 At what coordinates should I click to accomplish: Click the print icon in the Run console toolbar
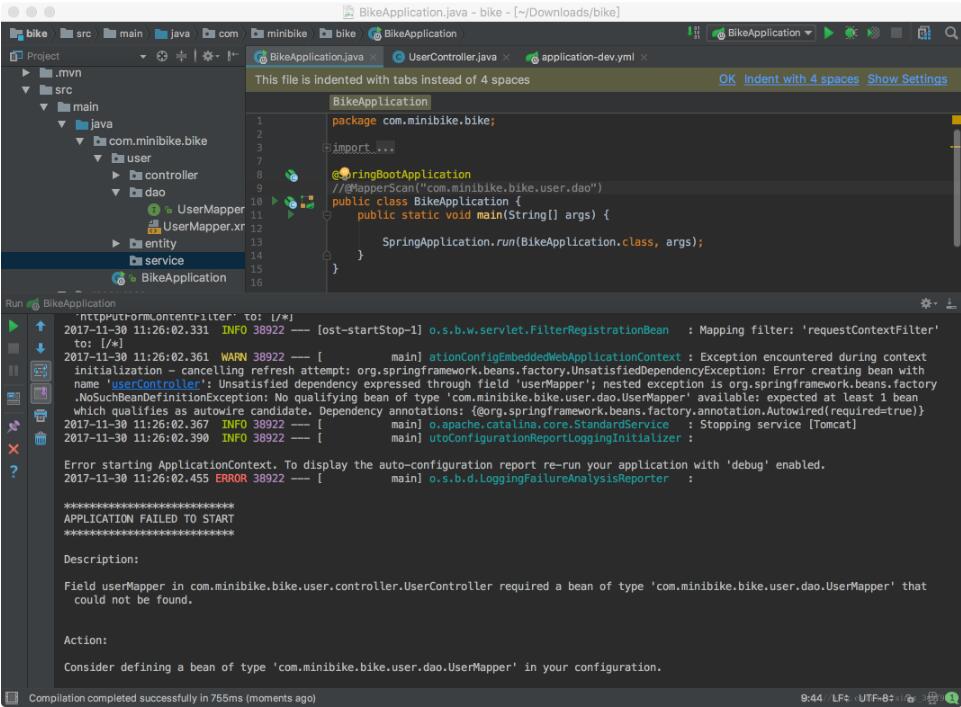pos(40,415)
